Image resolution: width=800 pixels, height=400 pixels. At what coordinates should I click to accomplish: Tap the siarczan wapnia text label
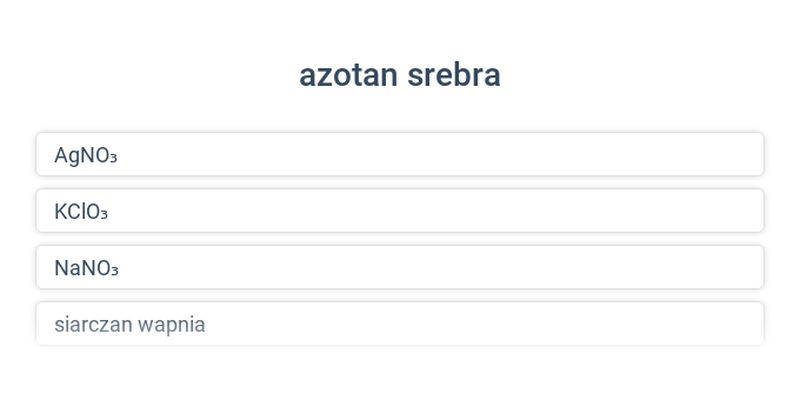(x=130, y=325)
